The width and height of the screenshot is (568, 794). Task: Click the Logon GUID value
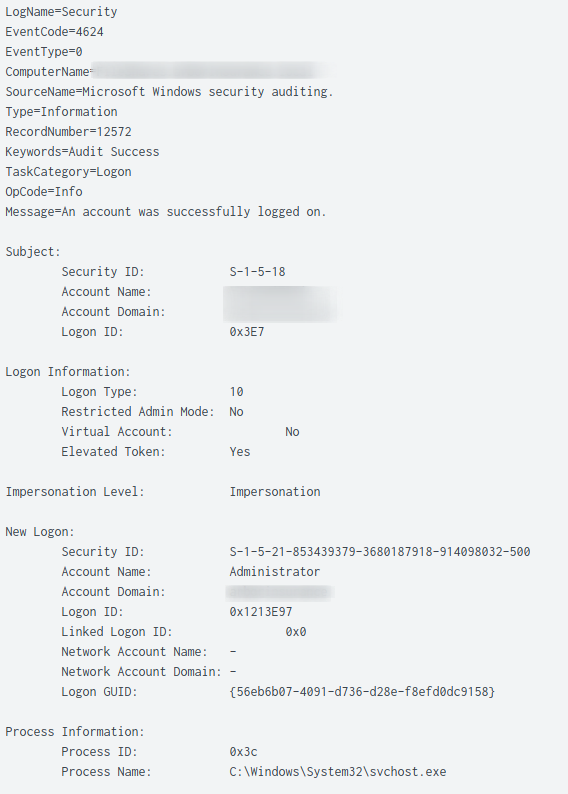coord(362,692)
